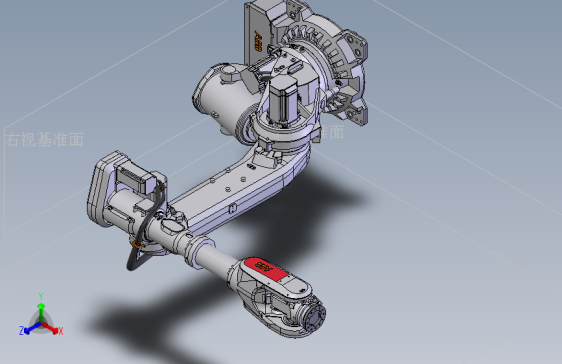Select the 右视基准面 plane label

tap(45, 139)
